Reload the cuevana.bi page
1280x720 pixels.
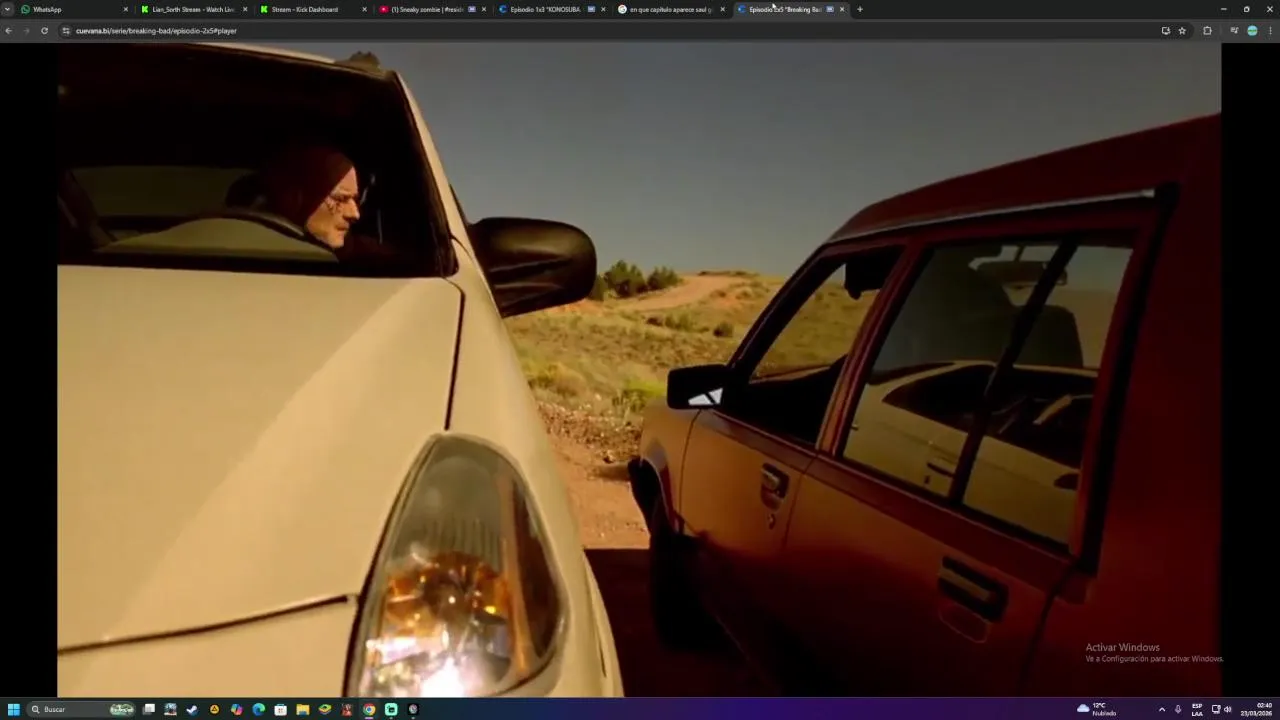click(44, 31)
